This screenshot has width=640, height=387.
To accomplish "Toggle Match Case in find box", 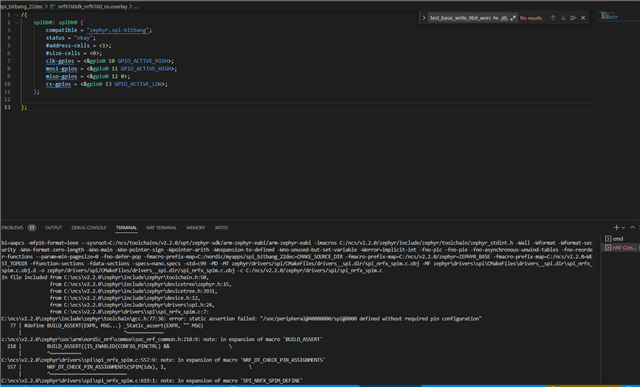I will pyautogui.click(x=495, y=18).
